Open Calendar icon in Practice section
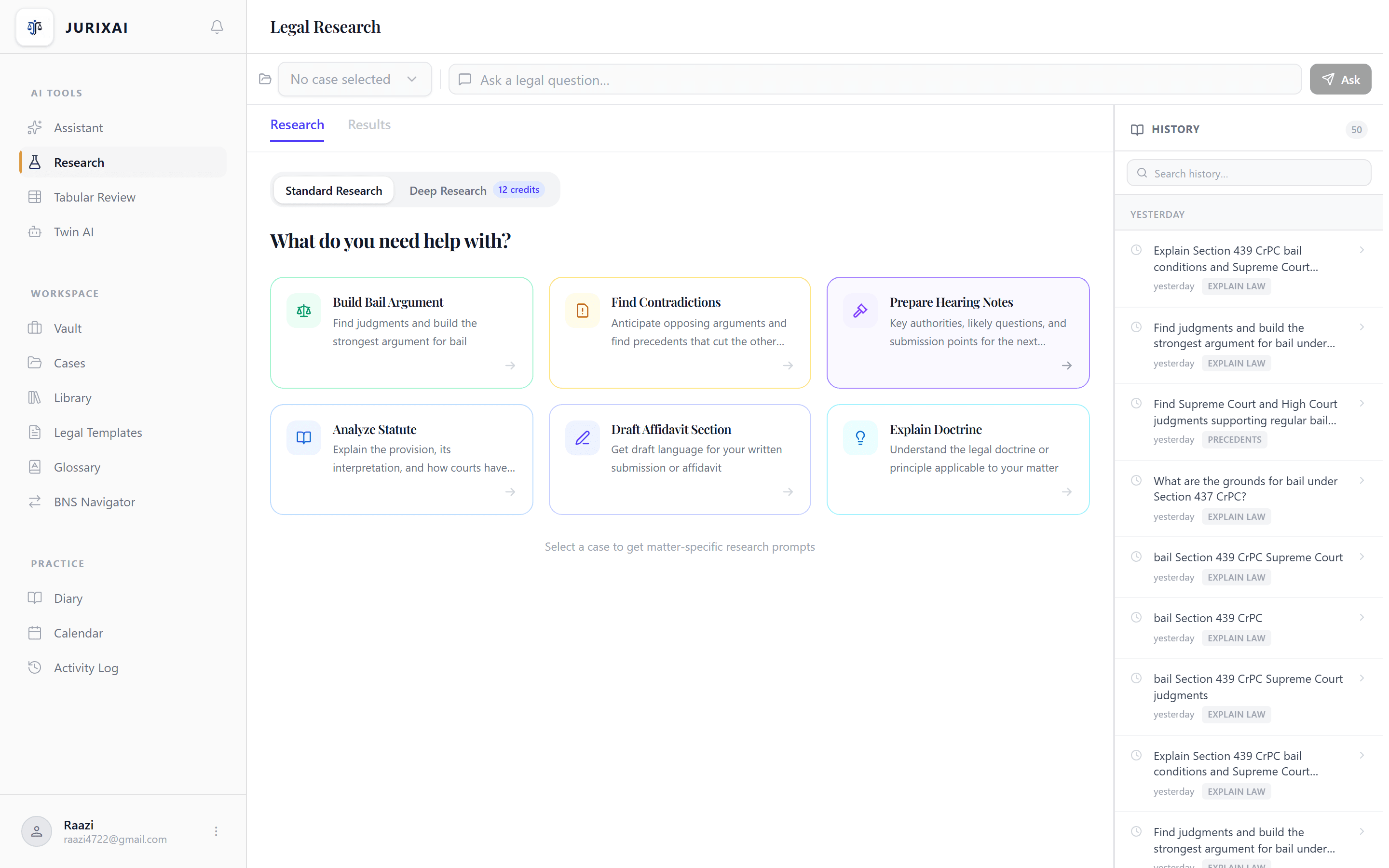The height and width of the screenshot is (868, 1389). [35, 633]
